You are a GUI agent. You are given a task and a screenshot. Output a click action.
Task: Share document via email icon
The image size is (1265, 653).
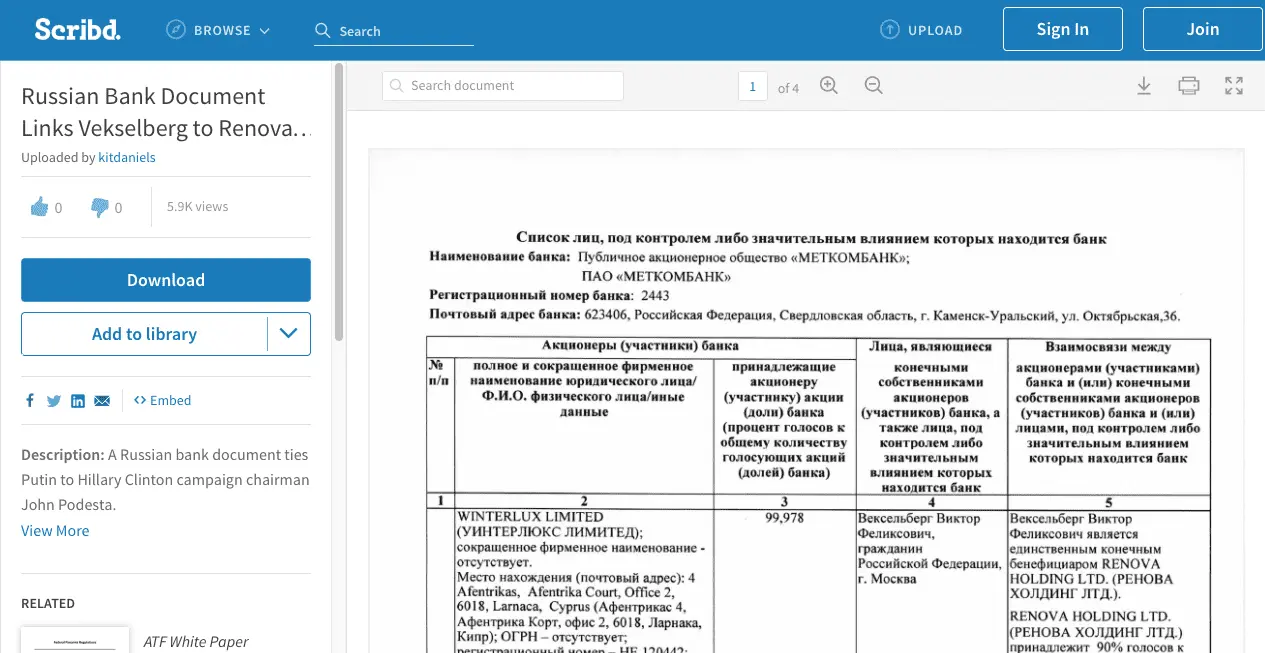click(102, 401)
